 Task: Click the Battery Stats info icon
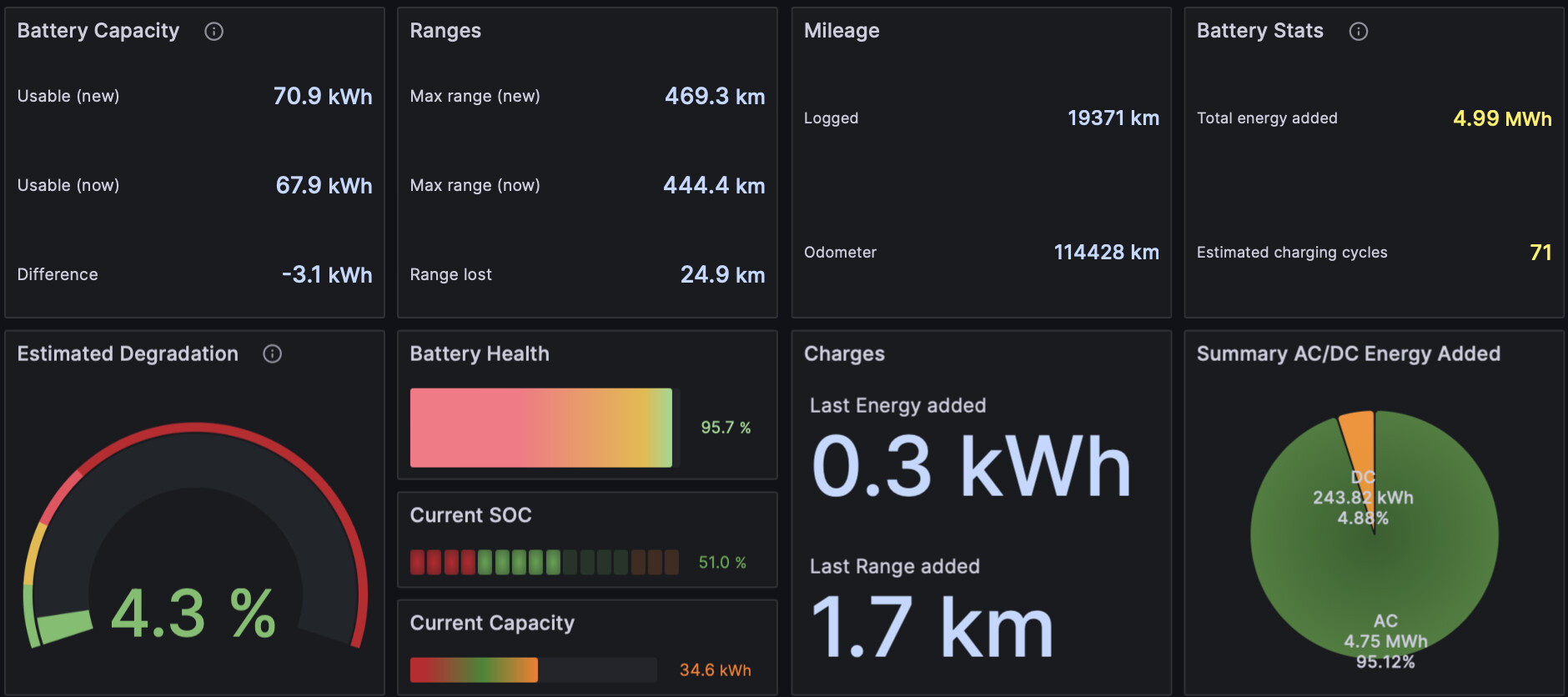pyautogui.click(x=1358, y=32)
